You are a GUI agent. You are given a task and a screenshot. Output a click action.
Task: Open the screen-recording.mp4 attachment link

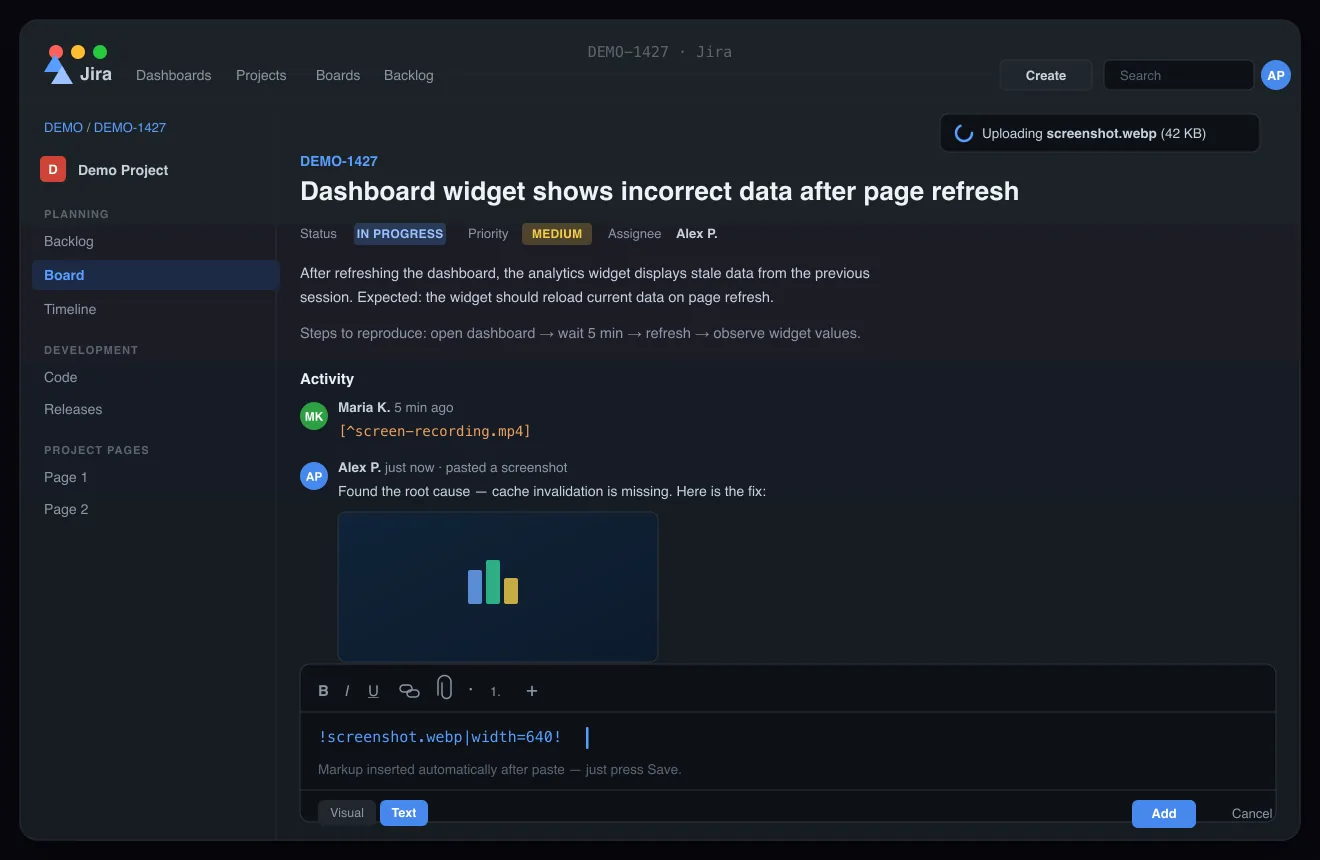point(435,431)
